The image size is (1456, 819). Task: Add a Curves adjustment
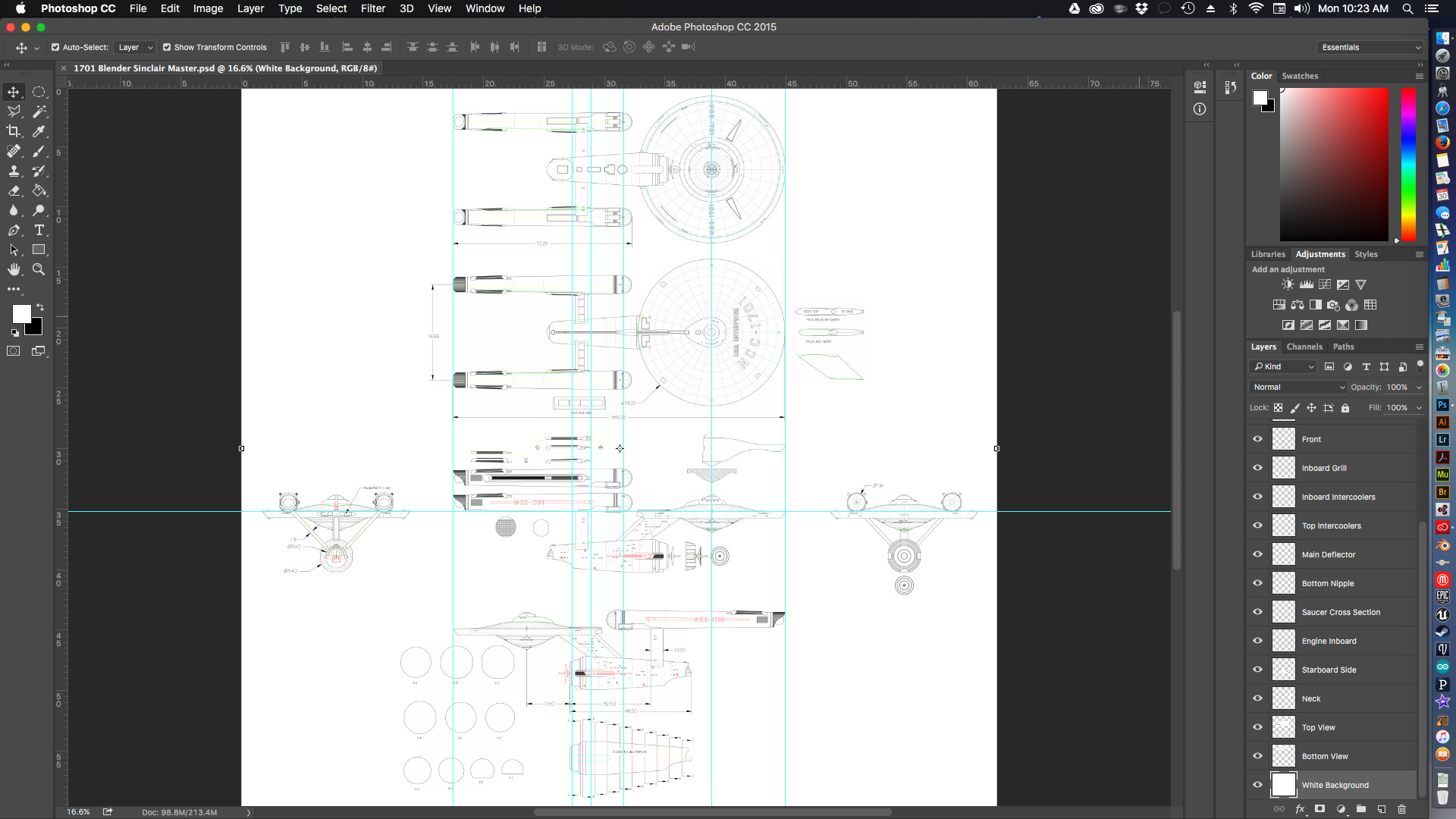coord(1325,284)
